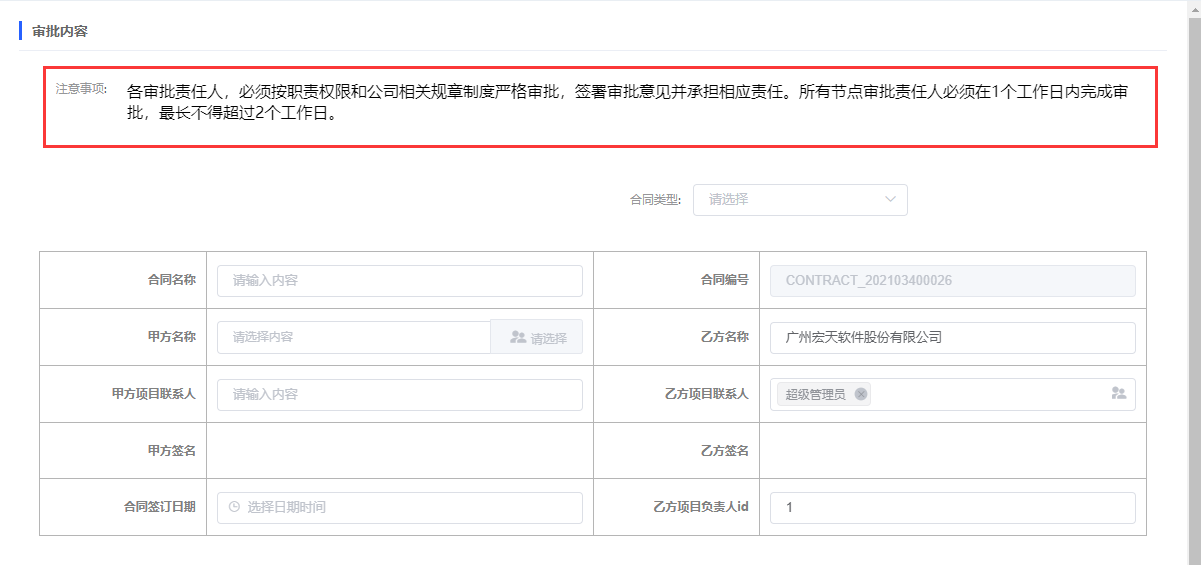The height and width of the screenshot is (565, 1201).
Task: Click the 甲方签名 label cell
Action: point(123,451)
